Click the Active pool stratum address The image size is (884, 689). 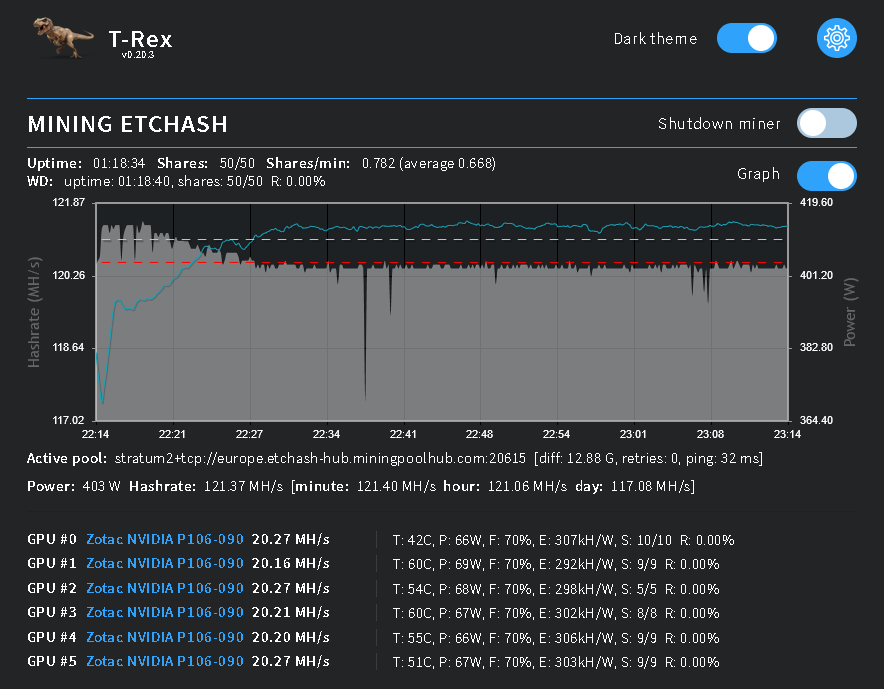(320, 458)
